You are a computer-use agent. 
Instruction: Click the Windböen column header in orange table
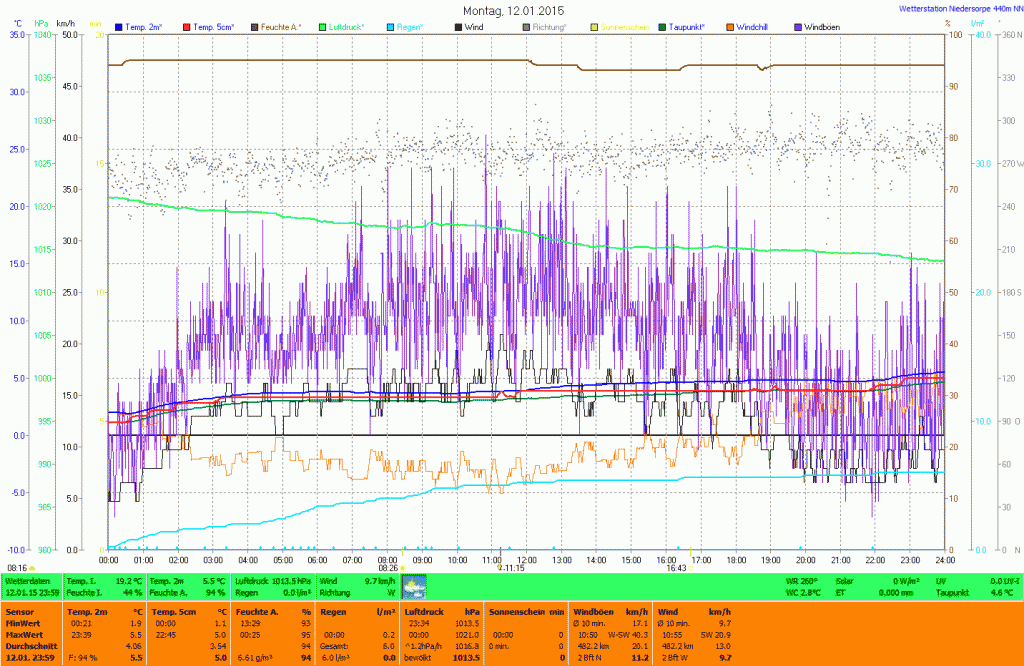tap(592, 611)
